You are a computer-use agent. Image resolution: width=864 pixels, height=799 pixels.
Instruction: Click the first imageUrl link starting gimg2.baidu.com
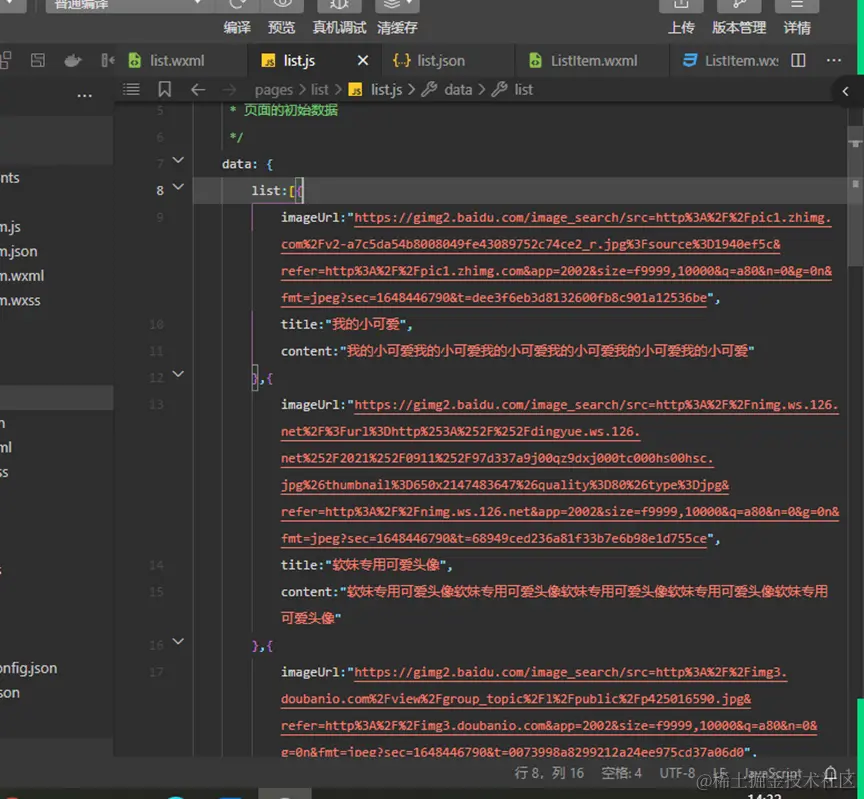point(592,218)
